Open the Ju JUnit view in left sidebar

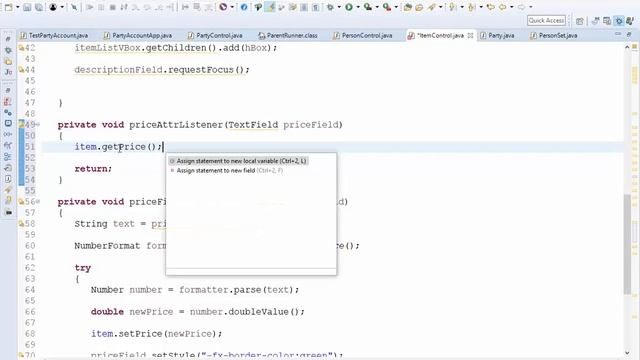8,72
